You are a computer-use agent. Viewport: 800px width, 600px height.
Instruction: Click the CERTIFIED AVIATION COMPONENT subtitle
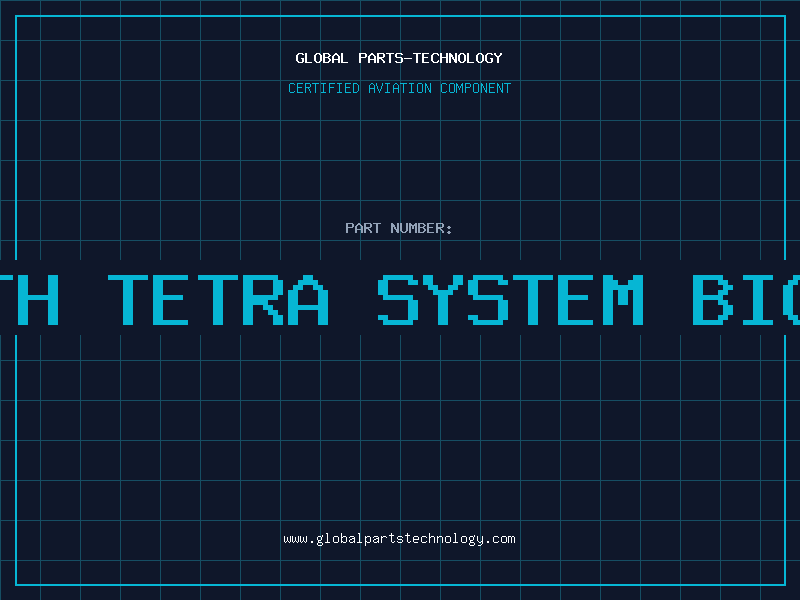pos(399,88)
